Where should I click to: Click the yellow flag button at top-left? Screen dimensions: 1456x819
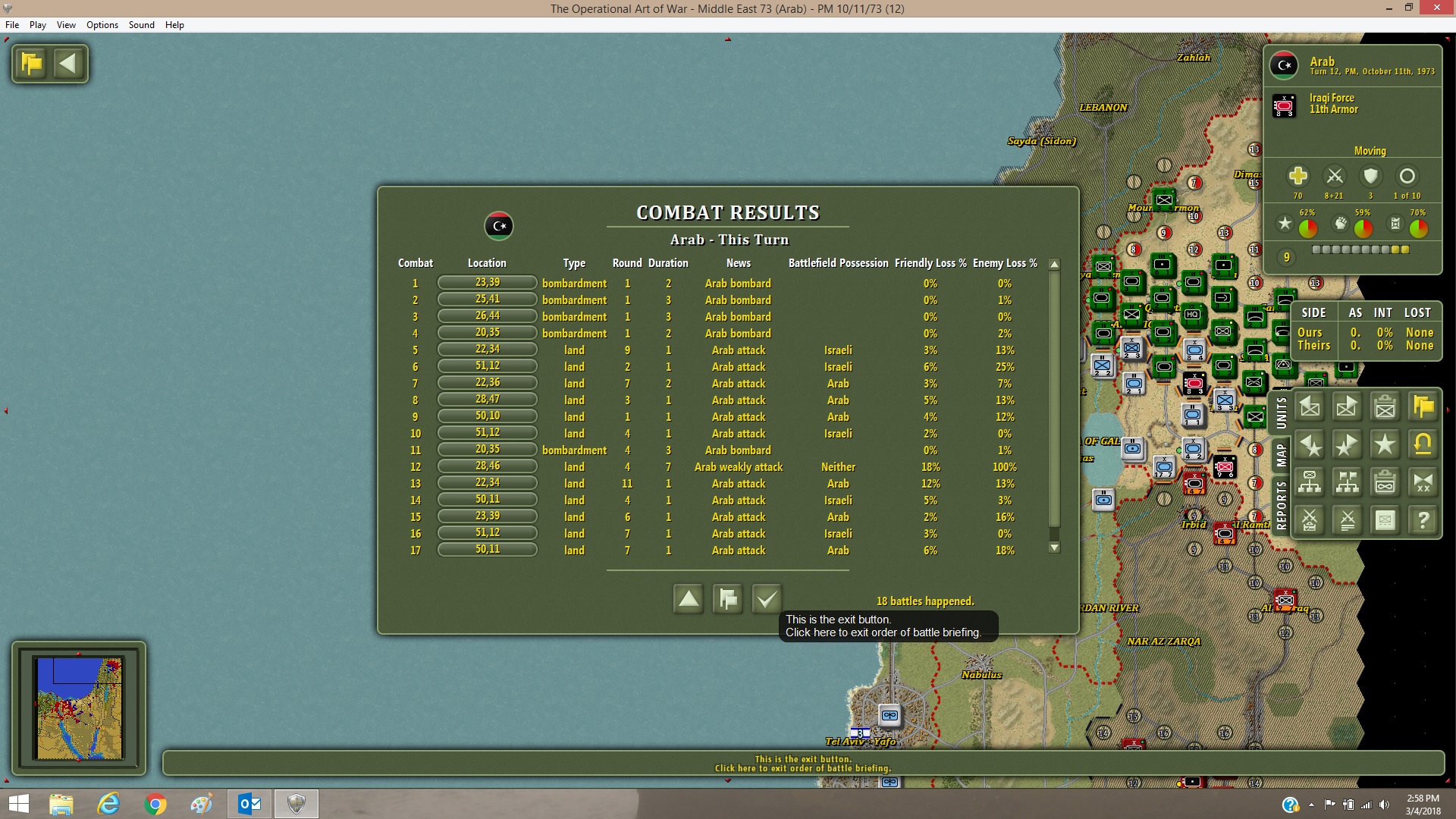pos(33,64)
